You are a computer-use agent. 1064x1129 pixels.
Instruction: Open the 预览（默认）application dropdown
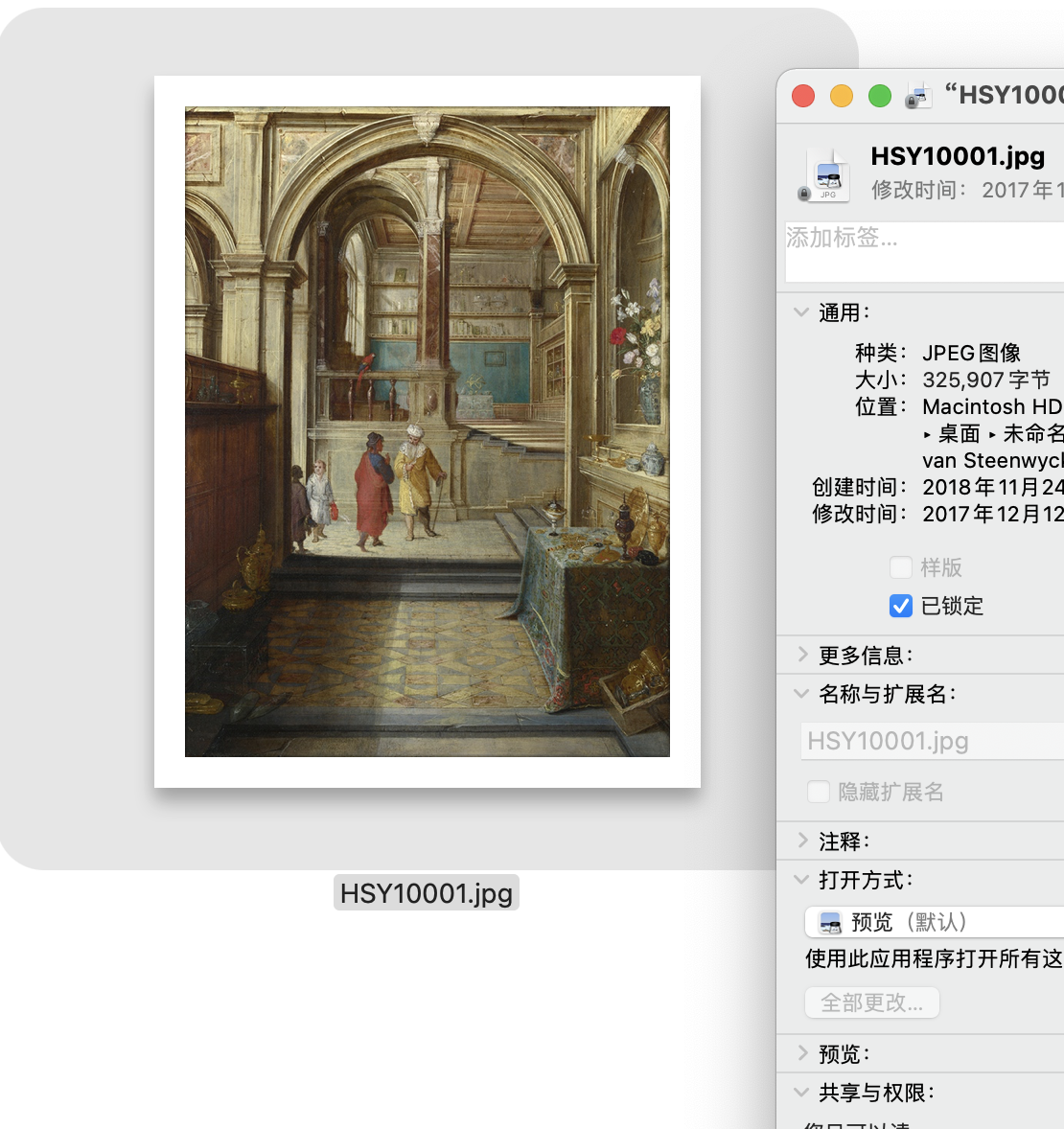coord(935,922)
